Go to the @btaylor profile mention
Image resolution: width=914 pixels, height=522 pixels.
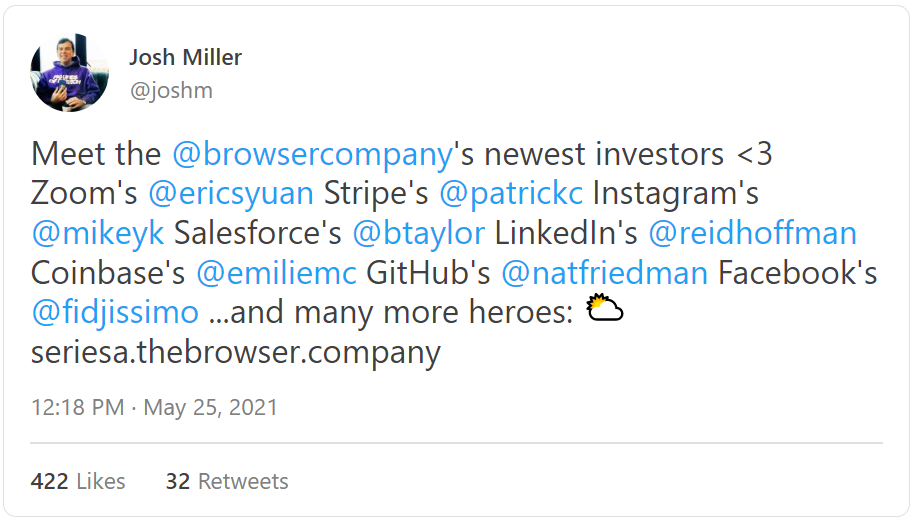(419, 234)
